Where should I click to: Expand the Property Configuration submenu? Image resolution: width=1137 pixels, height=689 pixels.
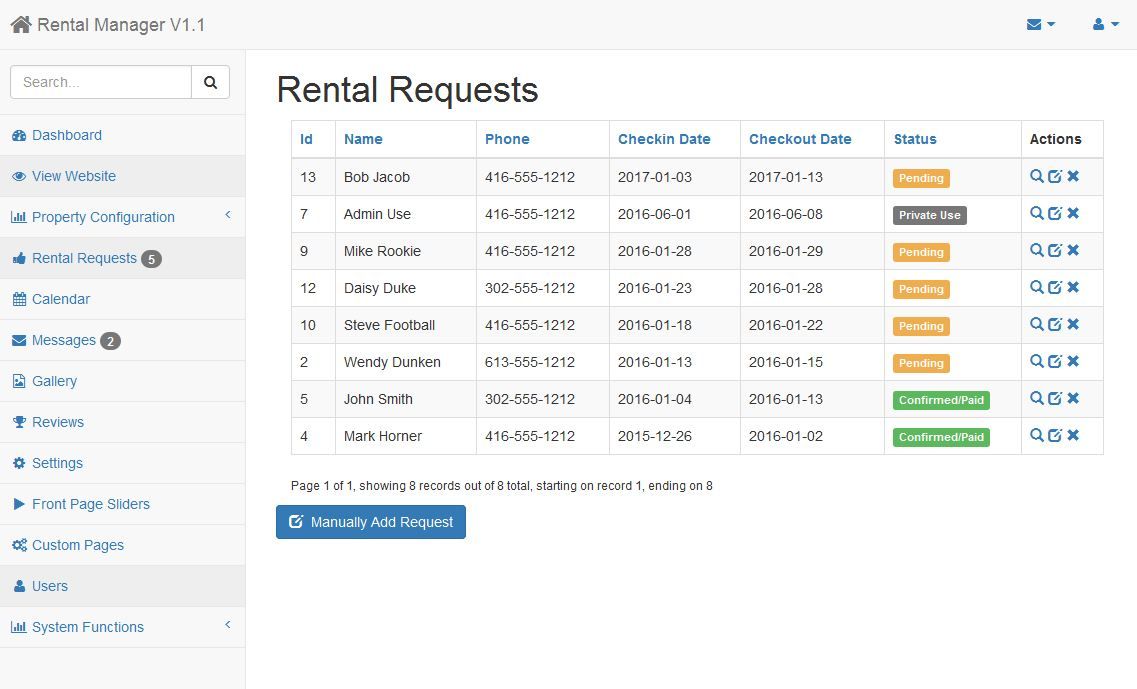[x=103, y=217]
